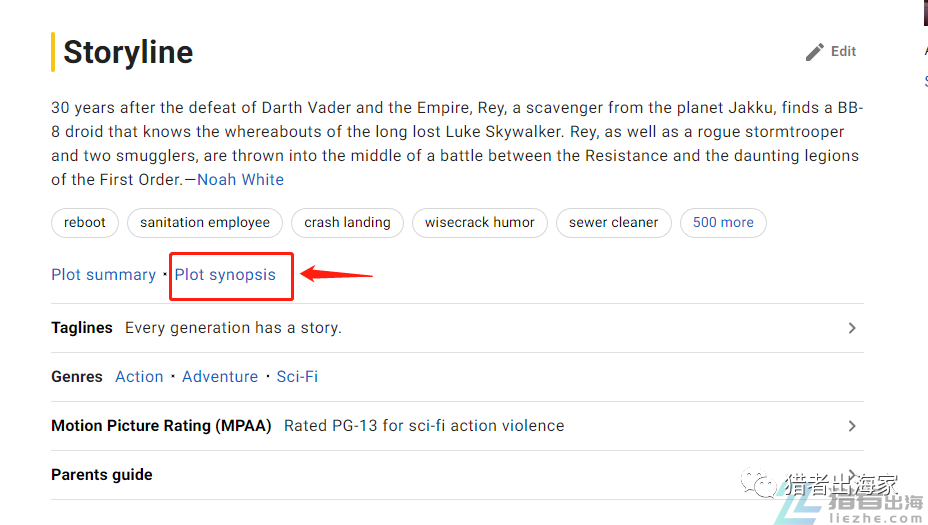928x525 pixels.
Task: Expand the Motion Picture Rating chevron
Action: 852,426
